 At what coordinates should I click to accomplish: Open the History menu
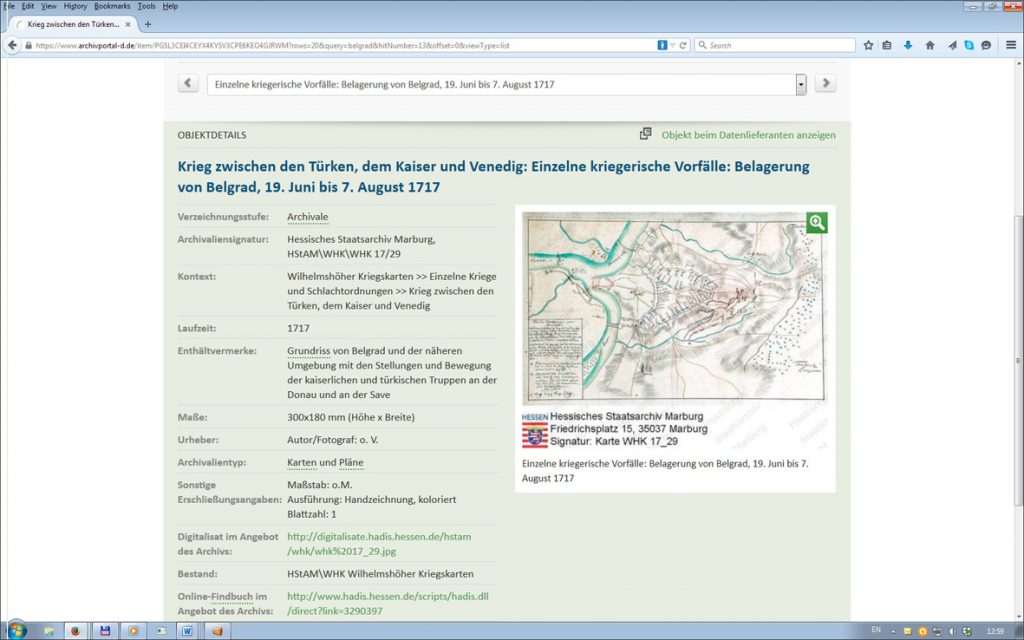point(75,6)
